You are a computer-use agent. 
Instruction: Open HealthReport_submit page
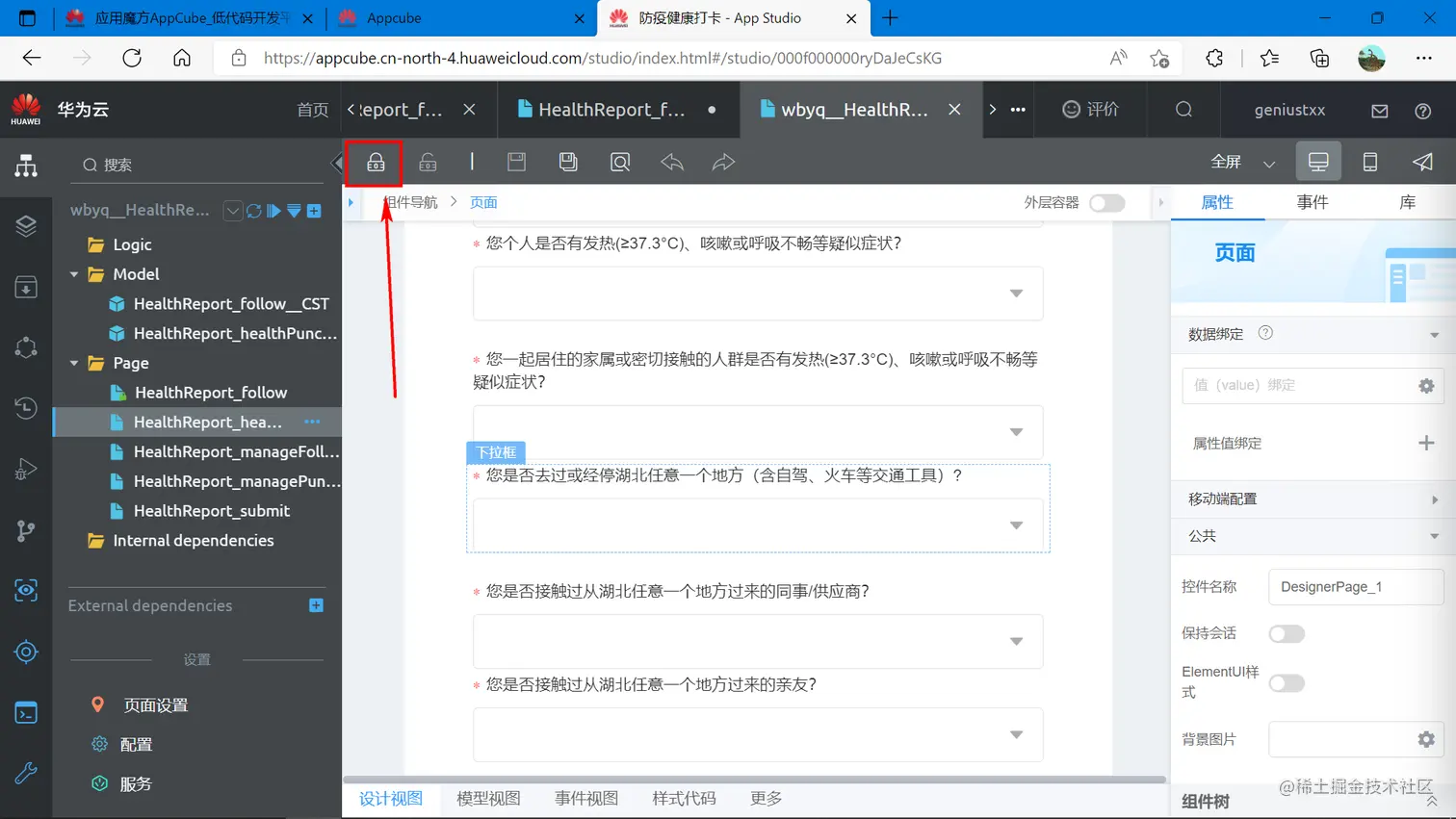tap(212, 511)
